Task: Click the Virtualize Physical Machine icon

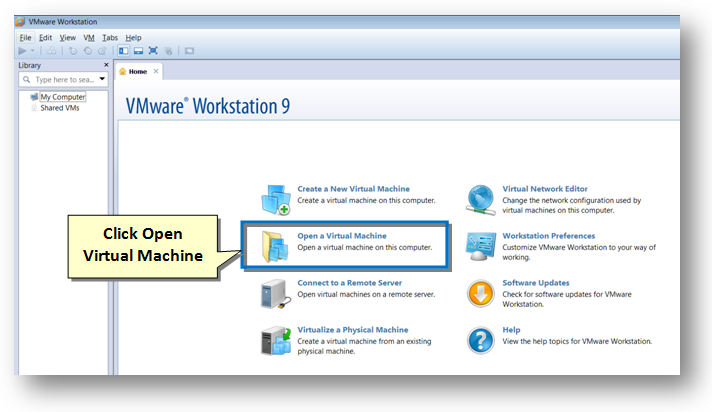Action: click(276, 341)
